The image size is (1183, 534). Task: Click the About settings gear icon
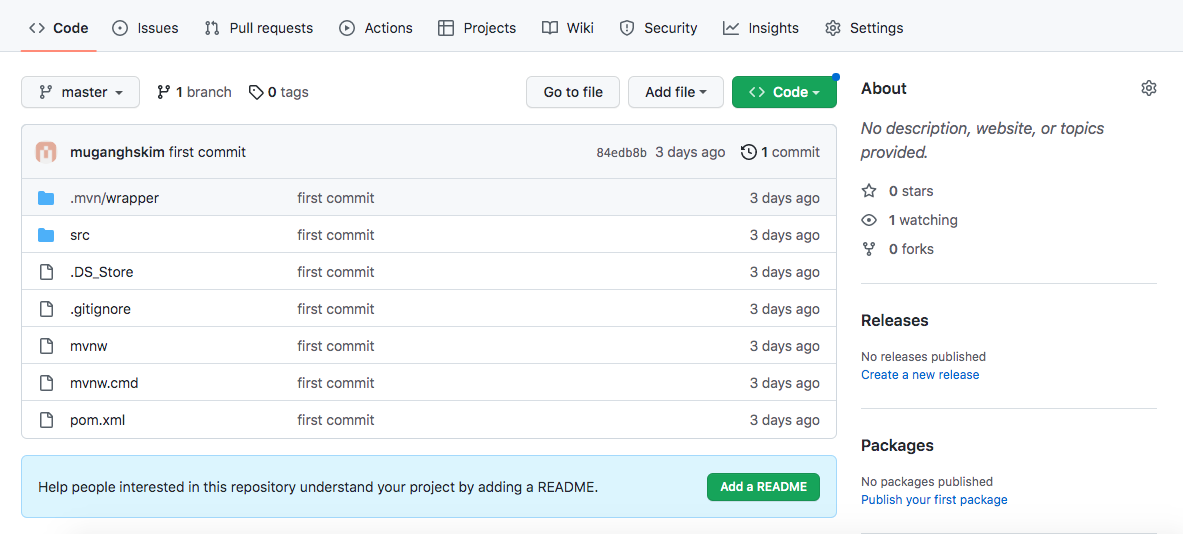tap(1148, 88)
